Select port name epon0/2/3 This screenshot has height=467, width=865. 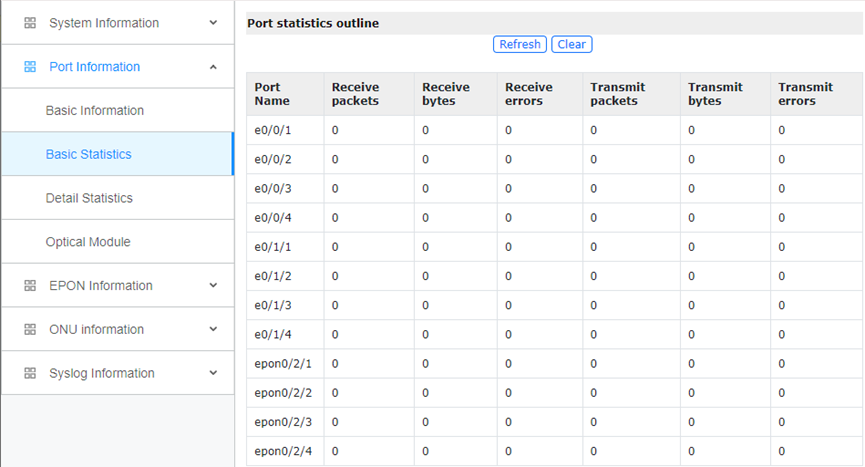(x=283, y=422)
